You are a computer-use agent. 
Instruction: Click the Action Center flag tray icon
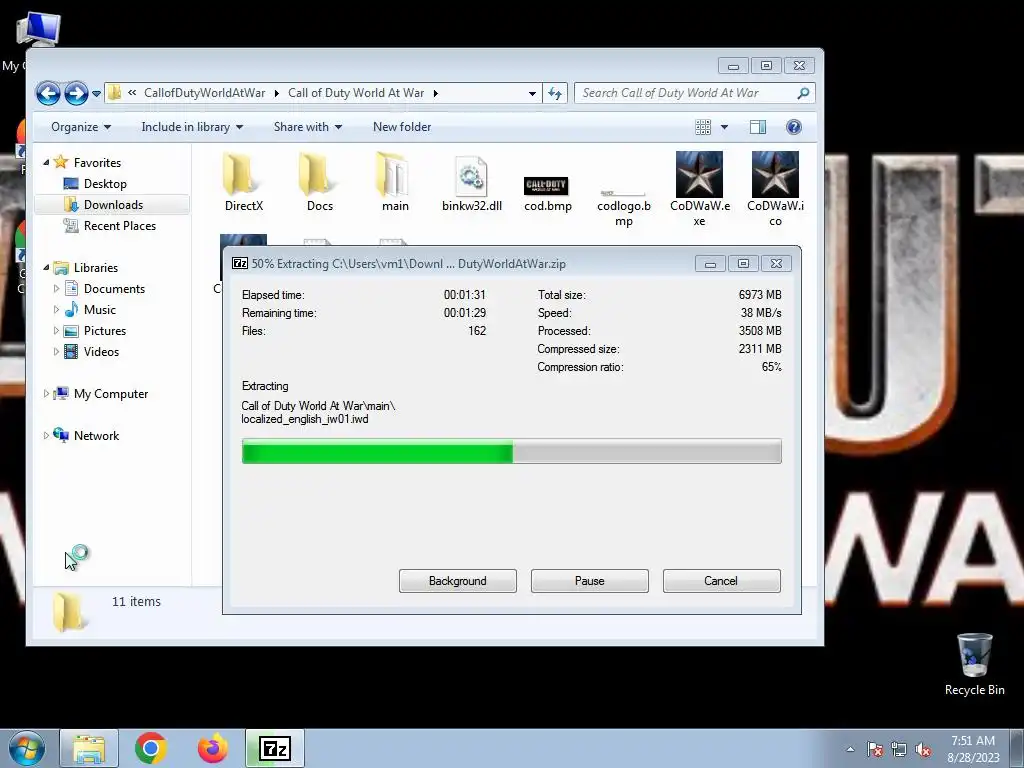point(874,749)
